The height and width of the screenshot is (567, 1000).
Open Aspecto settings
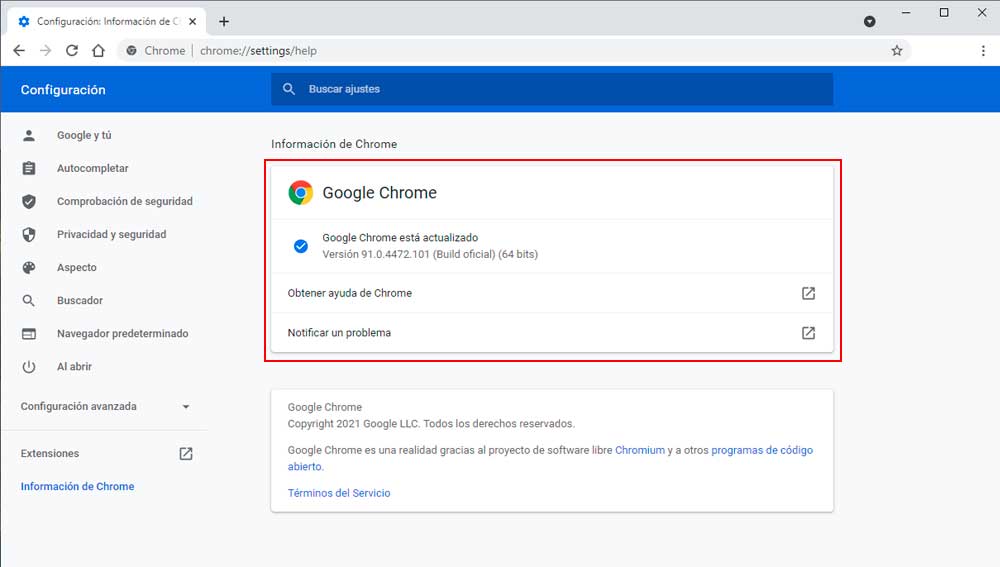(77, 268)
